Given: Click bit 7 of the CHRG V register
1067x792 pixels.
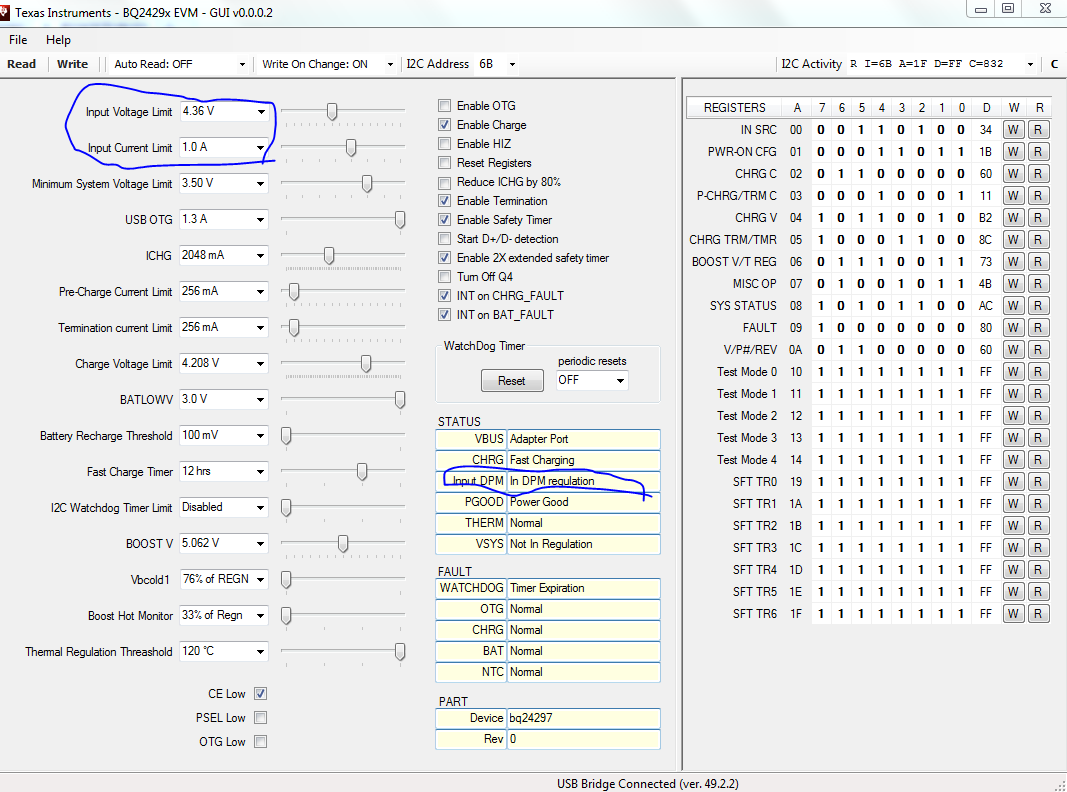Looking at the screenshot, I should point(821,218).
